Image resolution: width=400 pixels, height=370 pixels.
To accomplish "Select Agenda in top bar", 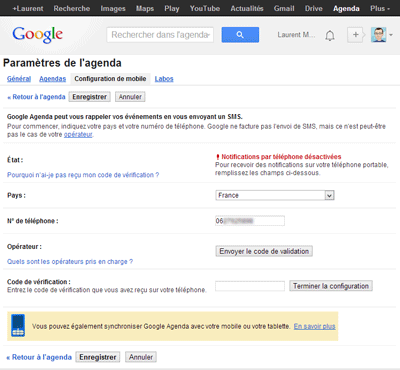I will 346,8.
